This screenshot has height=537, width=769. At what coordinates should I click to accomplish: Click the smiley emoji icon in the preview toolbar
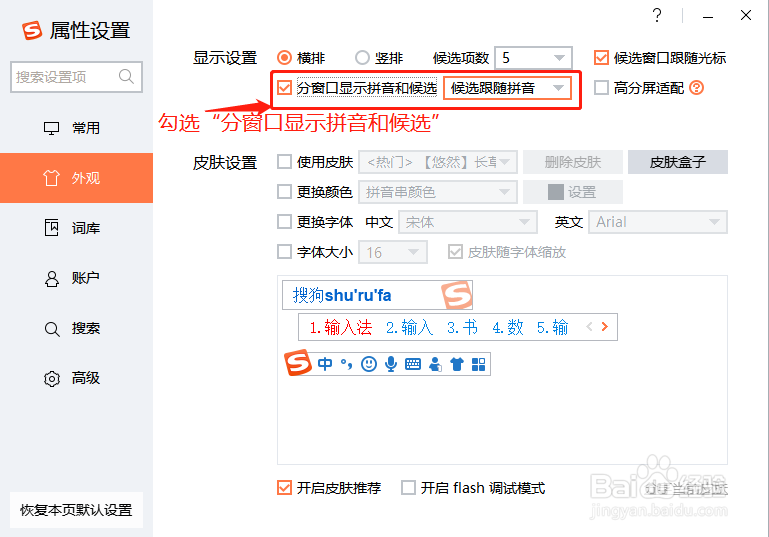click(x=369, y=364)
